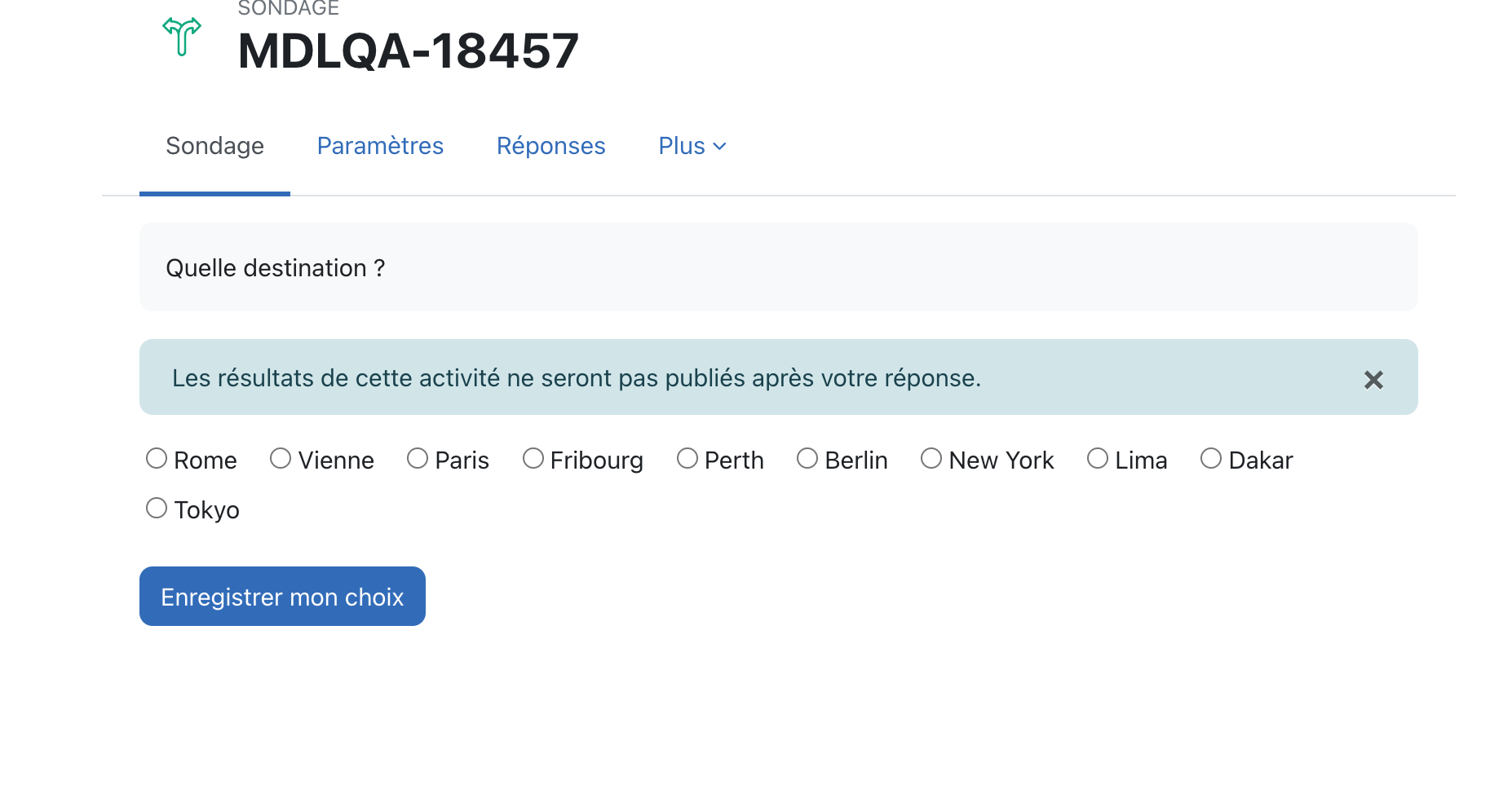Screen dimensions: 1512x802
Task: Select the Dakar radio button
Action: (1211, 459)
